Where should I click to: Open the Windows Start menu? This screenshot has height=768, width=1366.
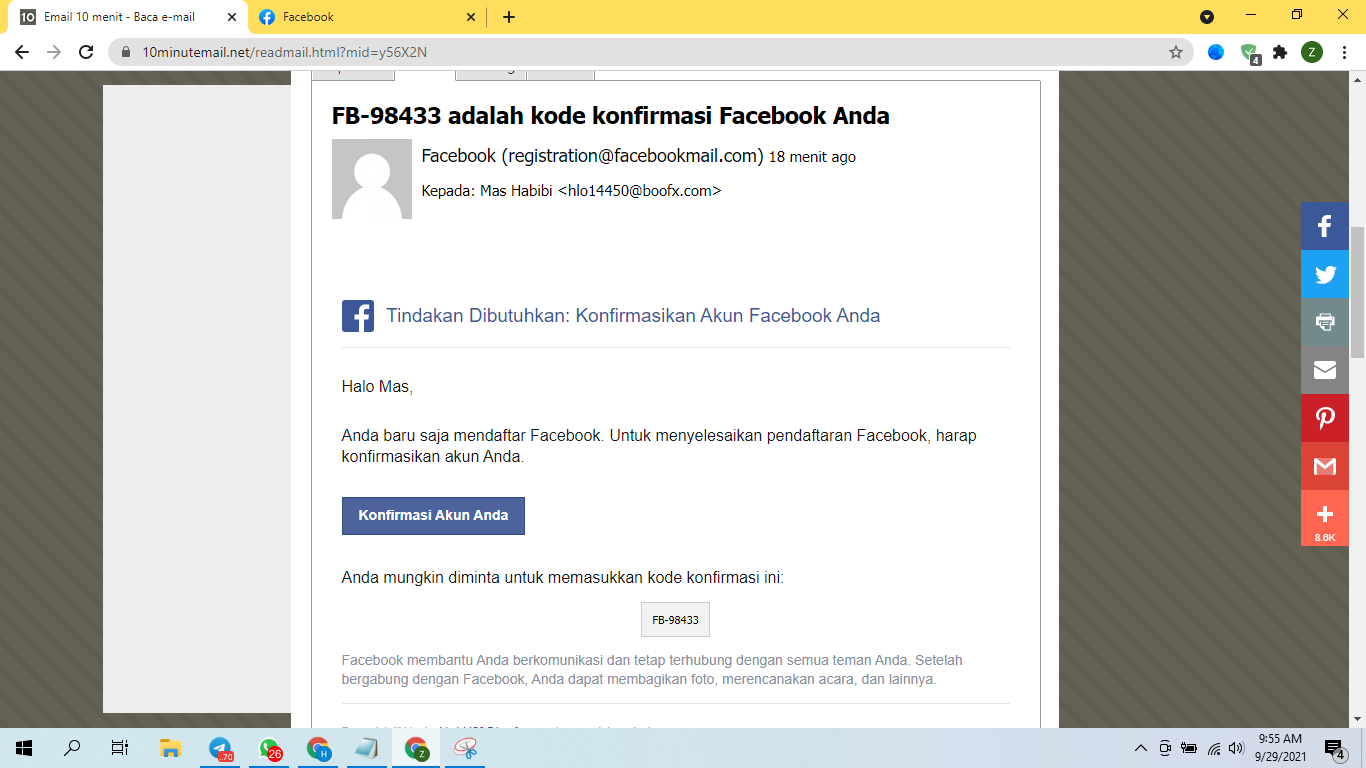(x=24, y=747)
